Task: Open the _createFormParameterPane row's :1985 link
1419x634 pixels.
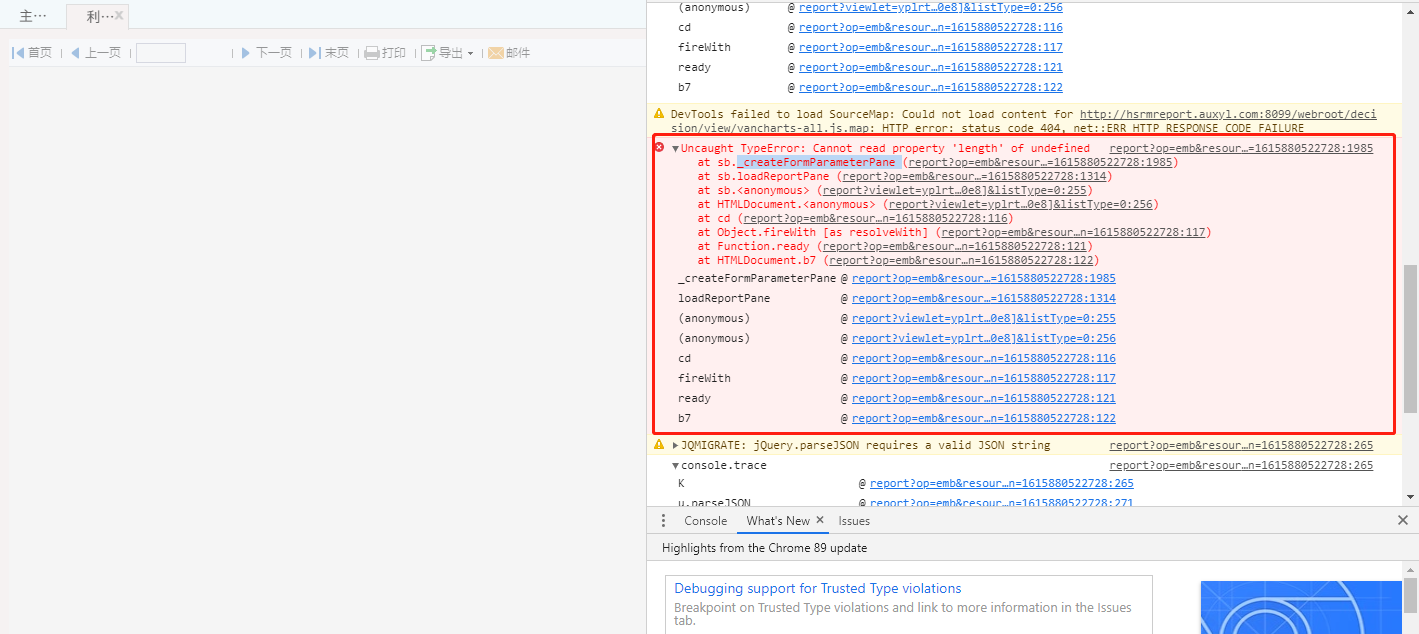Action: coord(984,278)
